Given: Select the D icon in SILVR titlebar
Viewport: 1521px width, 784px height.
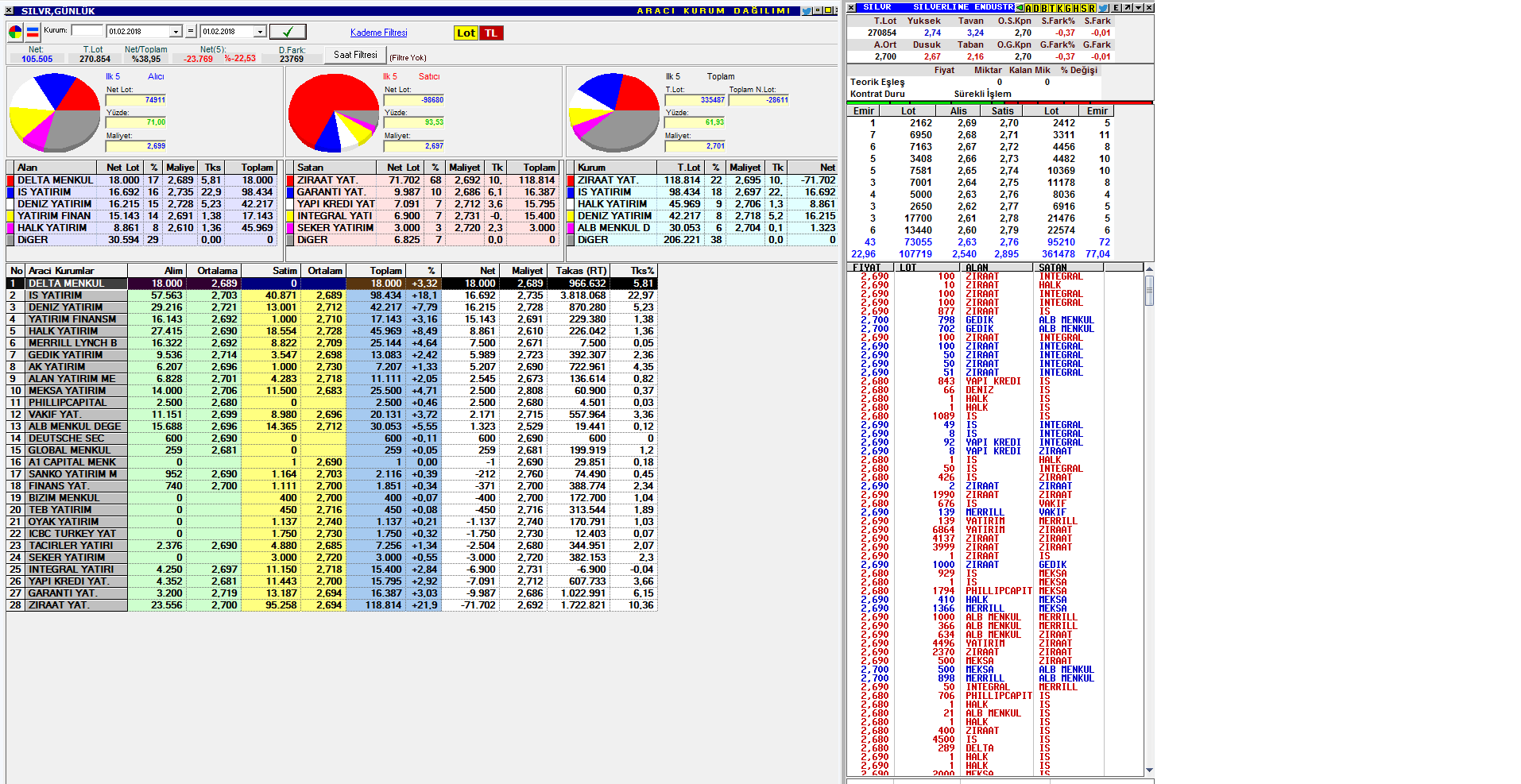Looking at the screenshot, I should pyautogui.click(x=1036, y=8).
